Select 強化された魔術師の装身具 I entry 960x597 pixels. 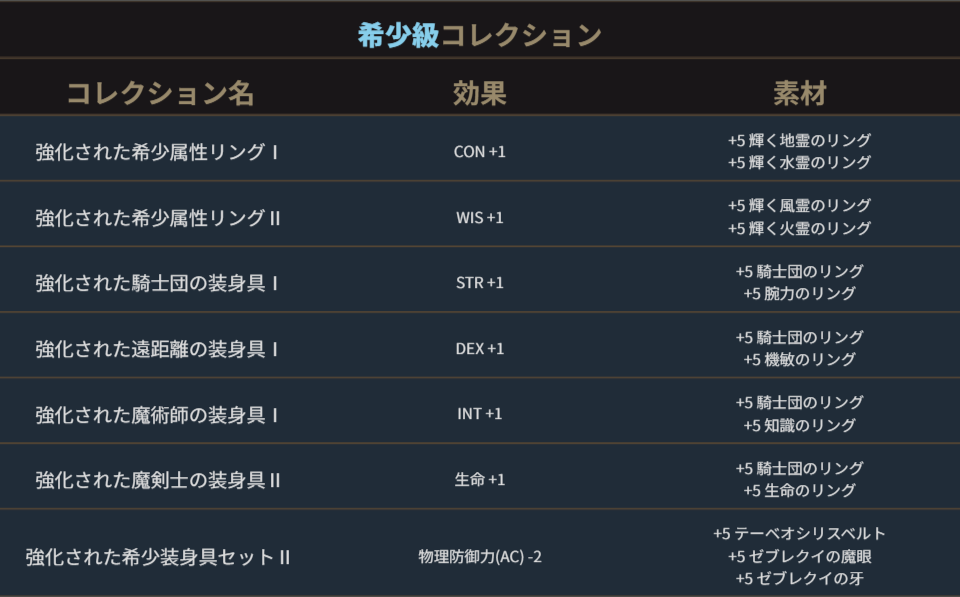157,414
